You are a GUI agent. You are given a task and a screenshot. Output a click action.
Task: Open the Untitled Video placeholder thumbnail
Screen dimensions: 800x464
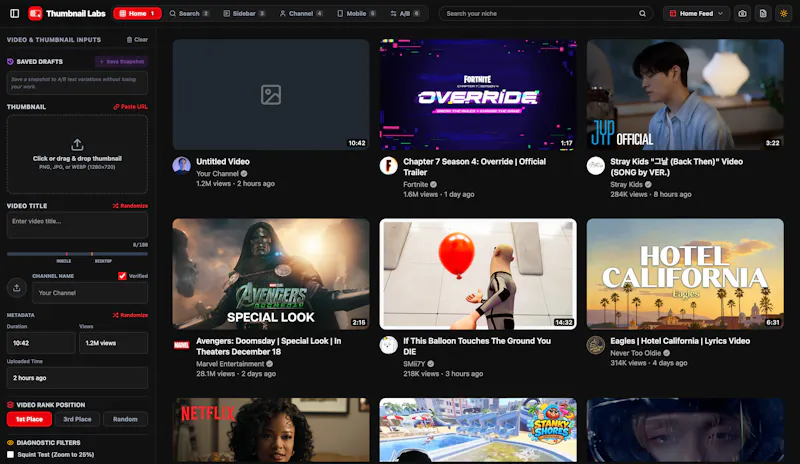(x=271, y=94)
